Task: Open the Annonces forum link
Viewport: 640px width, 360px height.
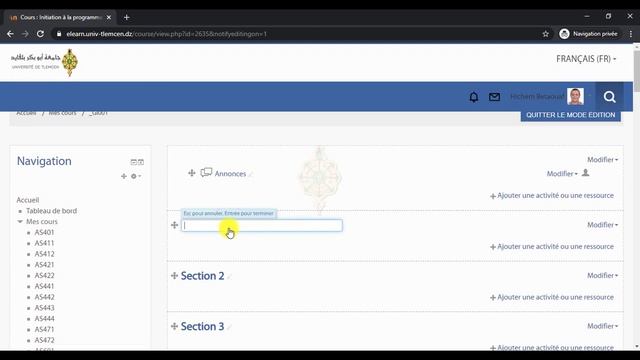Action: point(230,173)
